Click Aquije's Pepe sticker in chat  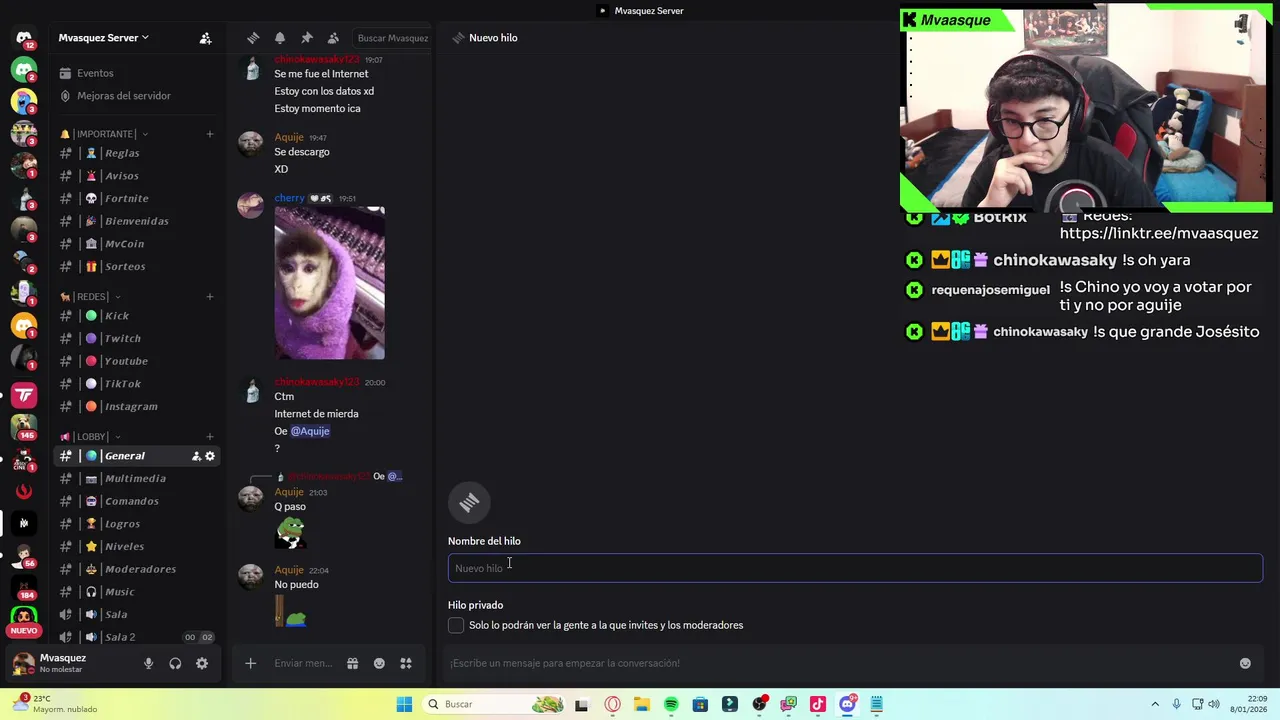click(291, 532)
